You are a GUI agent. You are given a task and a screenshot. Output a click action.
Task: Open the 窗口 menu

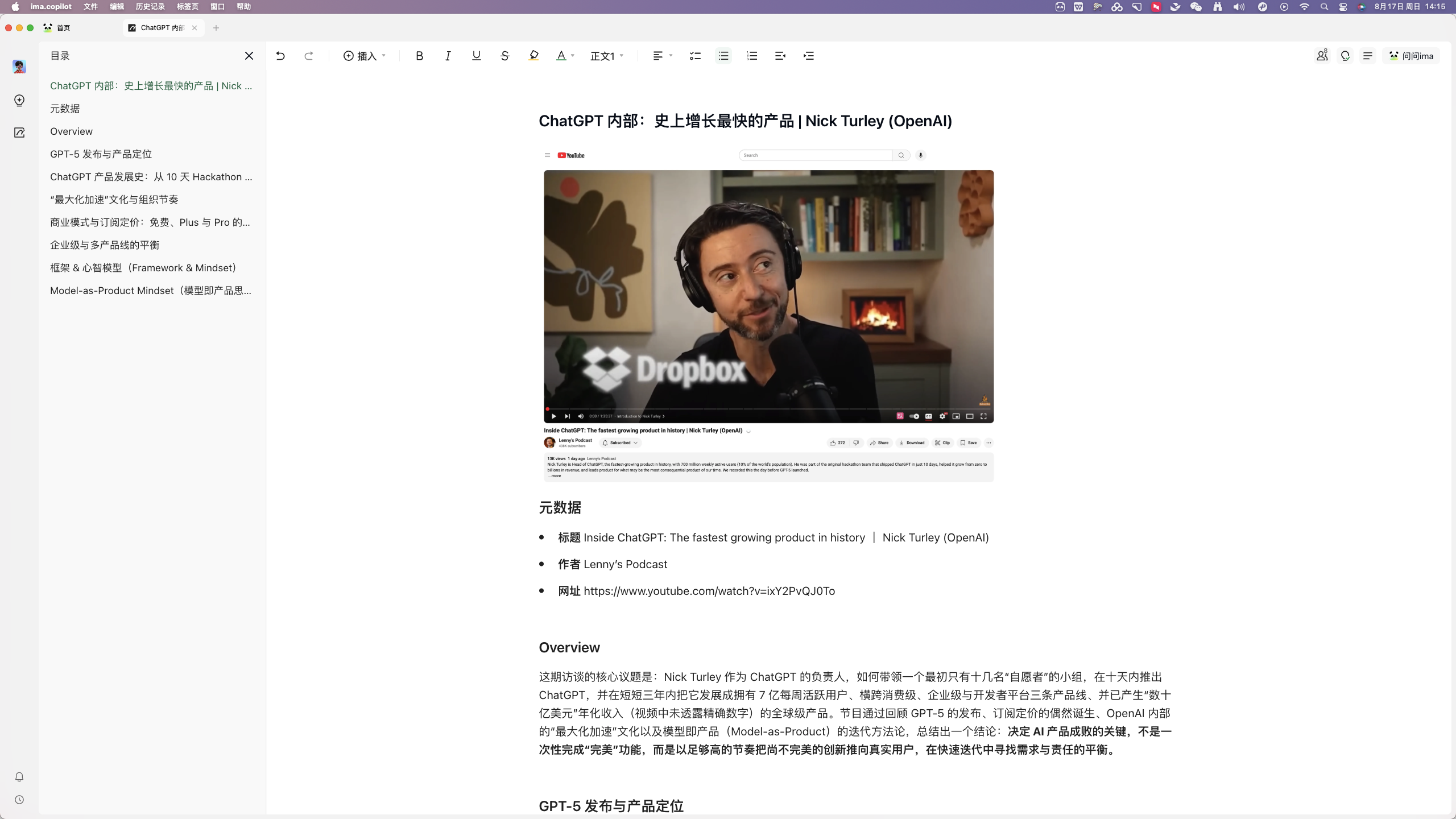[217, 7]
